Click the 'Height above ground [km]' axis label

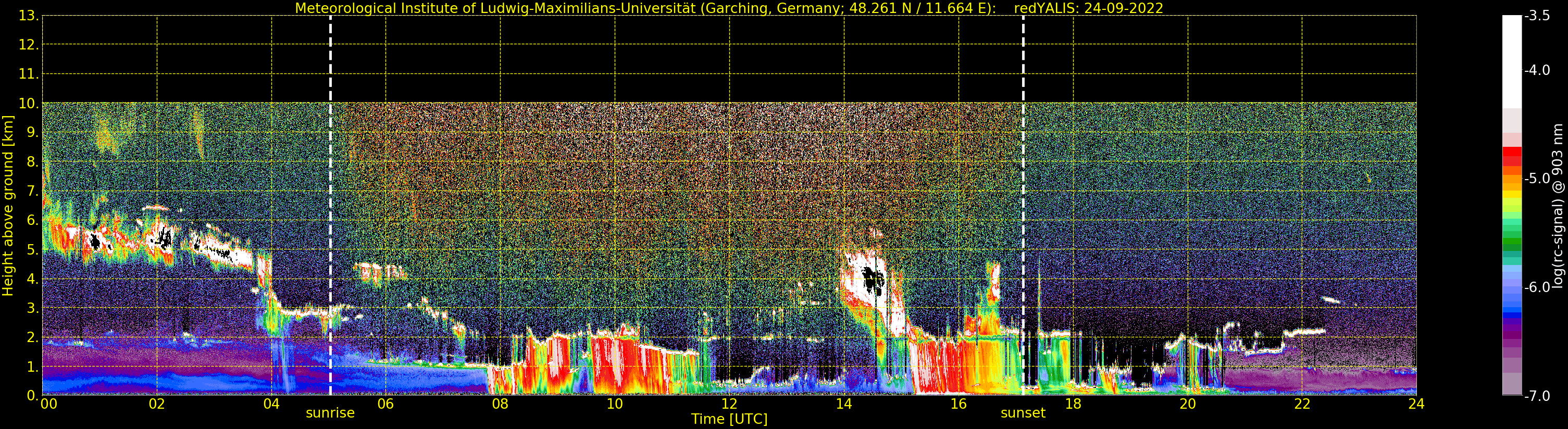8,206
